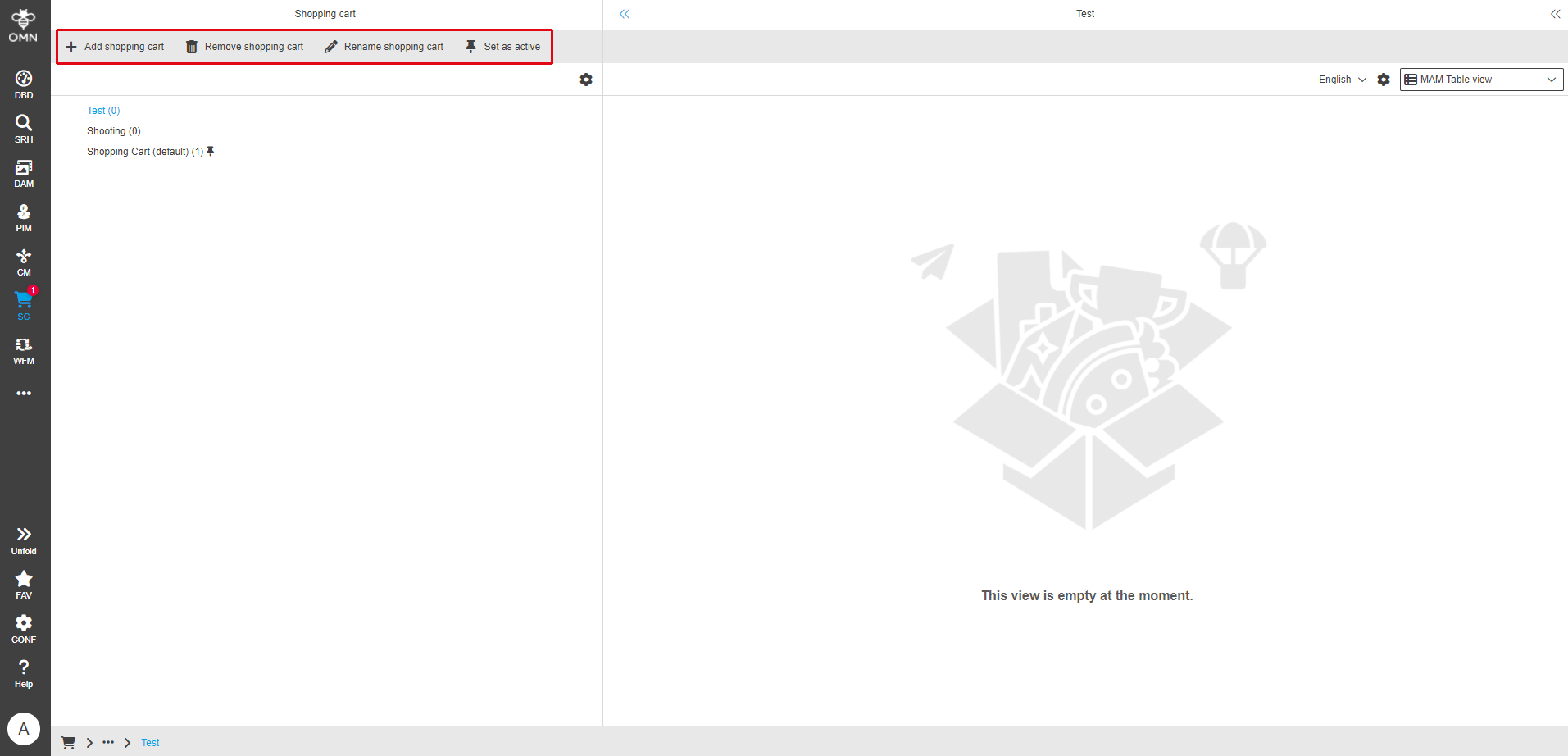This screenshot has width=1568, height=756.
Task: Click Remove shopping cart
Action: [244, 47]
